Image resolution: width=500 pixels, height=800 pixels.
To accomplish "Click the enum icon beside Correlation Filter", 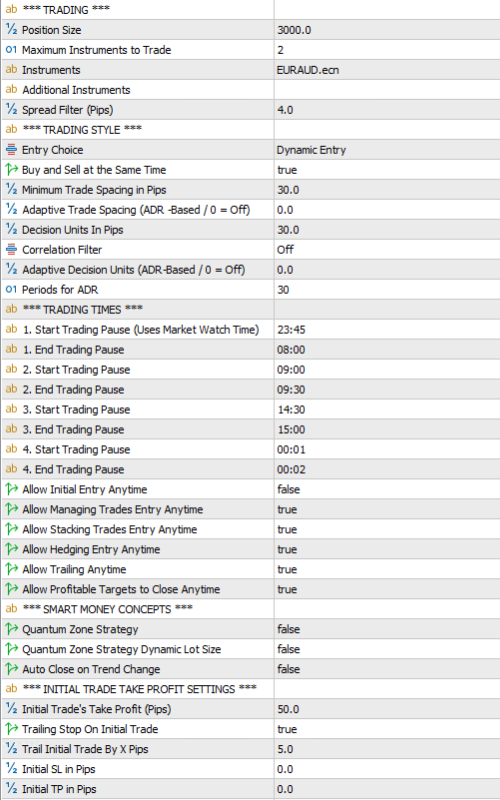I will (x=11, y=249).
